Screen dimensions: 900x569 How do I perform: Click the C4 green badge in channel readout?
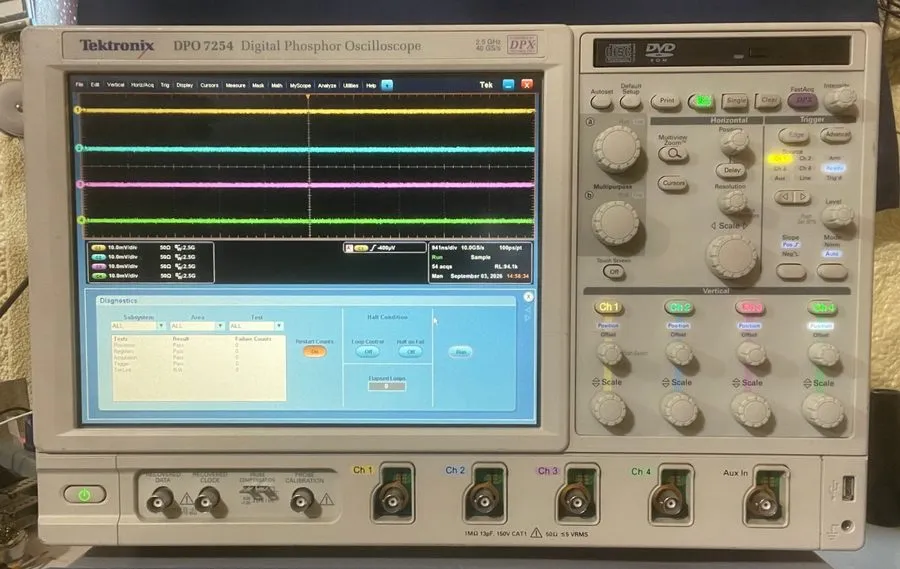(98, 276)
